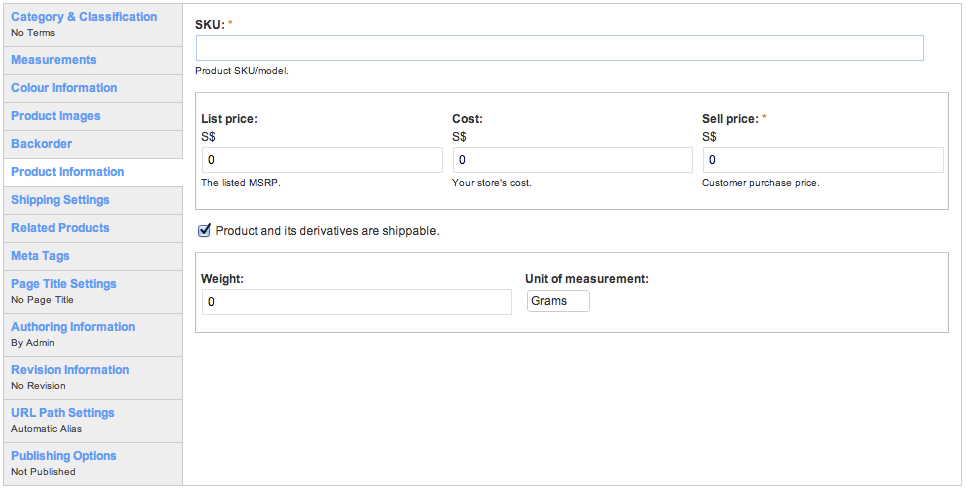Select the Backorder tab
966x491 pixels.
click(92, 144)
